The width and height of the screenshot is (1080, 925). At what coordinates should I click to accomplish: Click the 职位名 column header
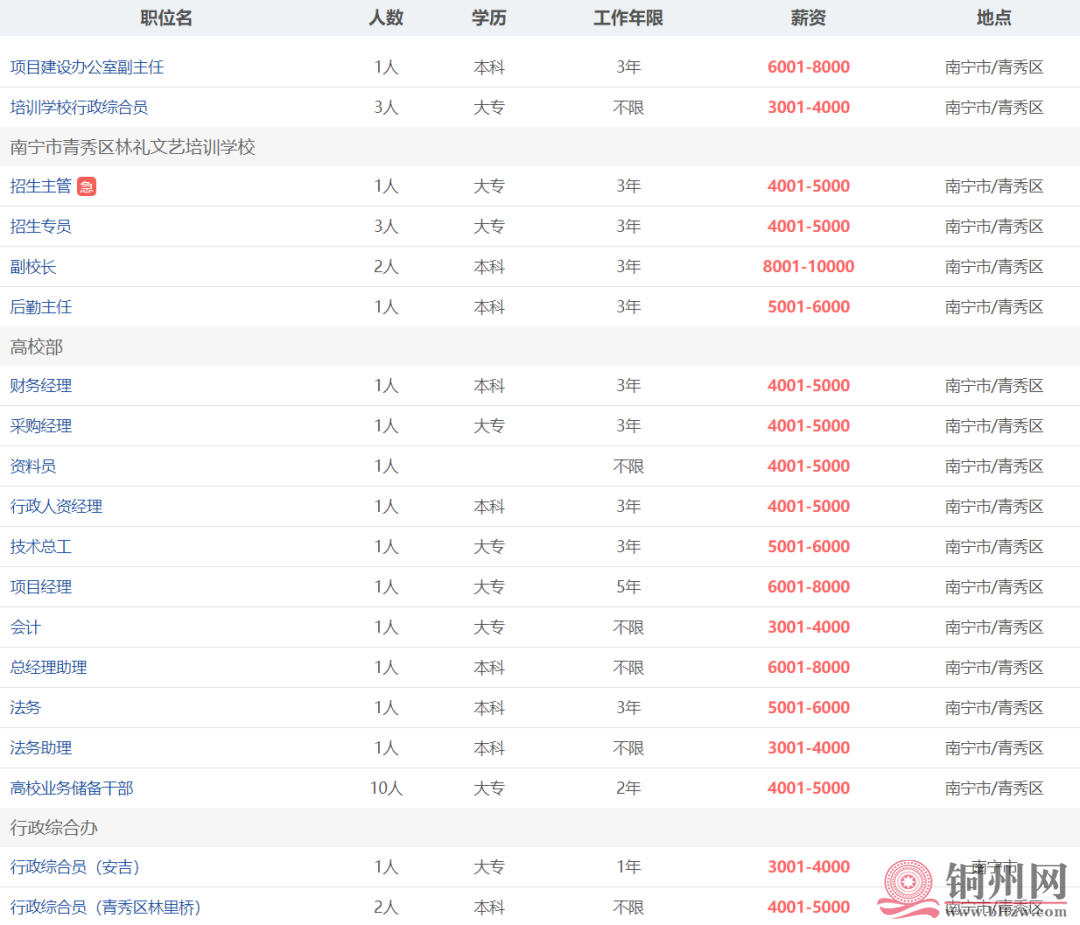click(x=166, y=18)
